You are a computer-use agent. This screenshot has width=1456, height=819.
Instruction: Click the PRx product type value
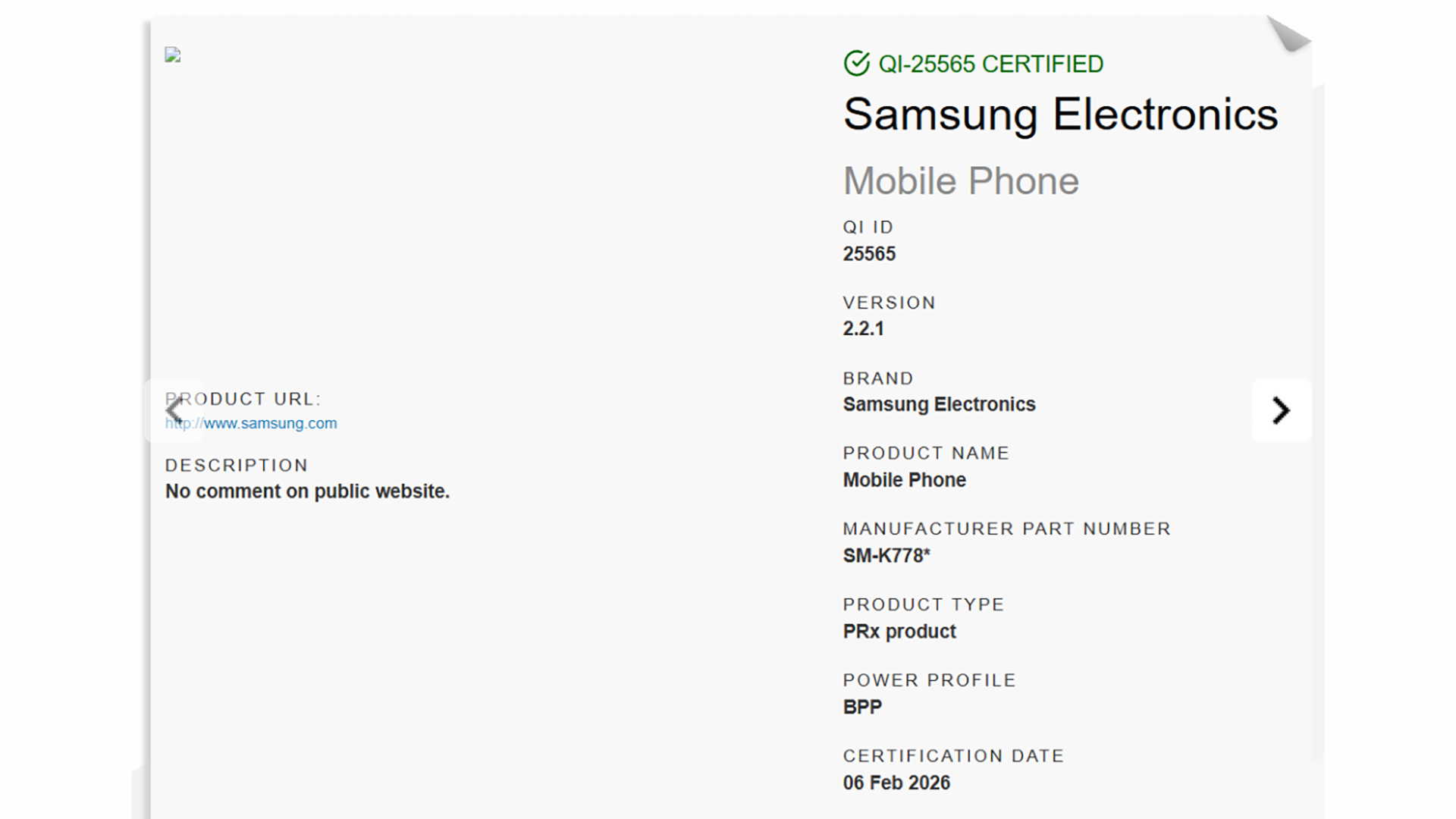click(899, 632)
